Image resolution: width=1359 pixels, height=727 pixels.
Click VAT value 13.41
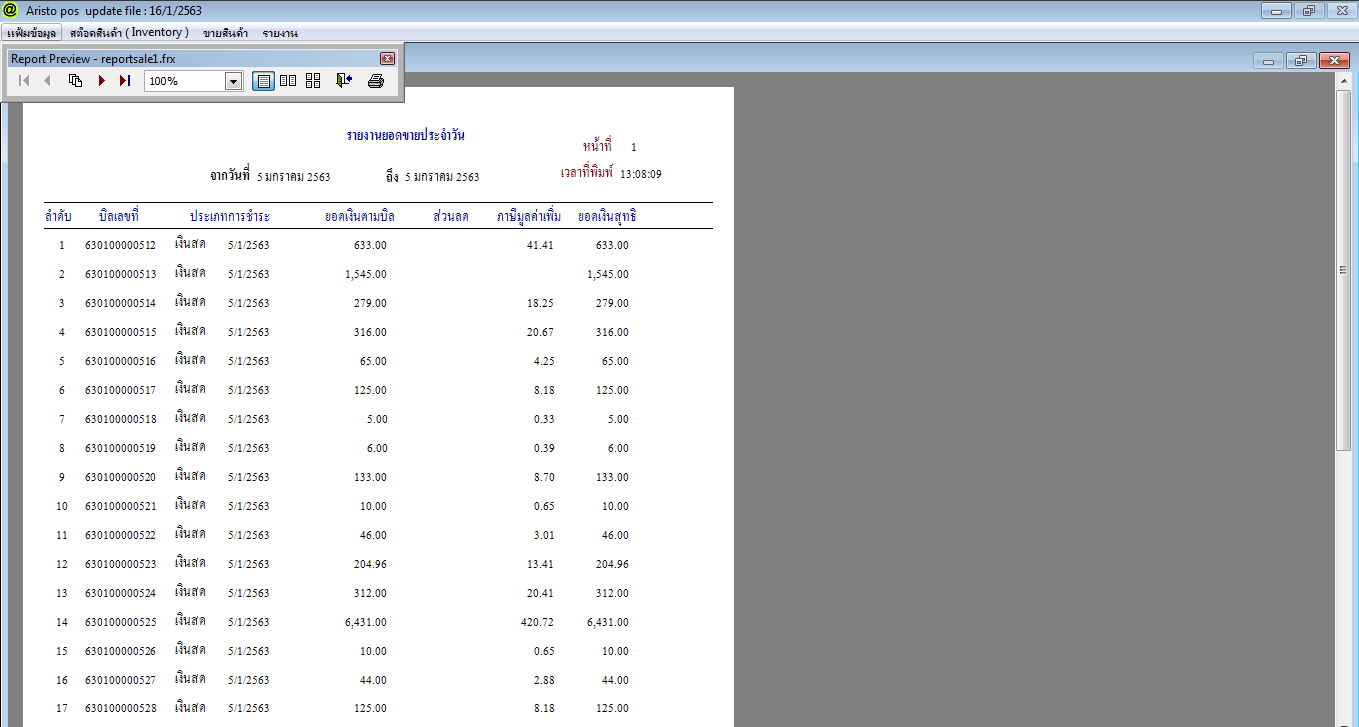(540, 564)
